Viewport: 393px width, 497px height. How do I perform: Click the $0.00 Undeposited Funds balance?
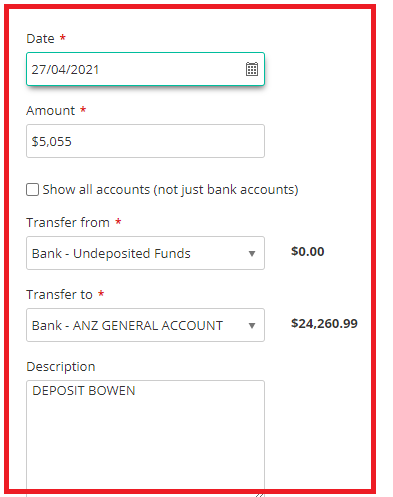pyautogui.click(x=307, y=251)
